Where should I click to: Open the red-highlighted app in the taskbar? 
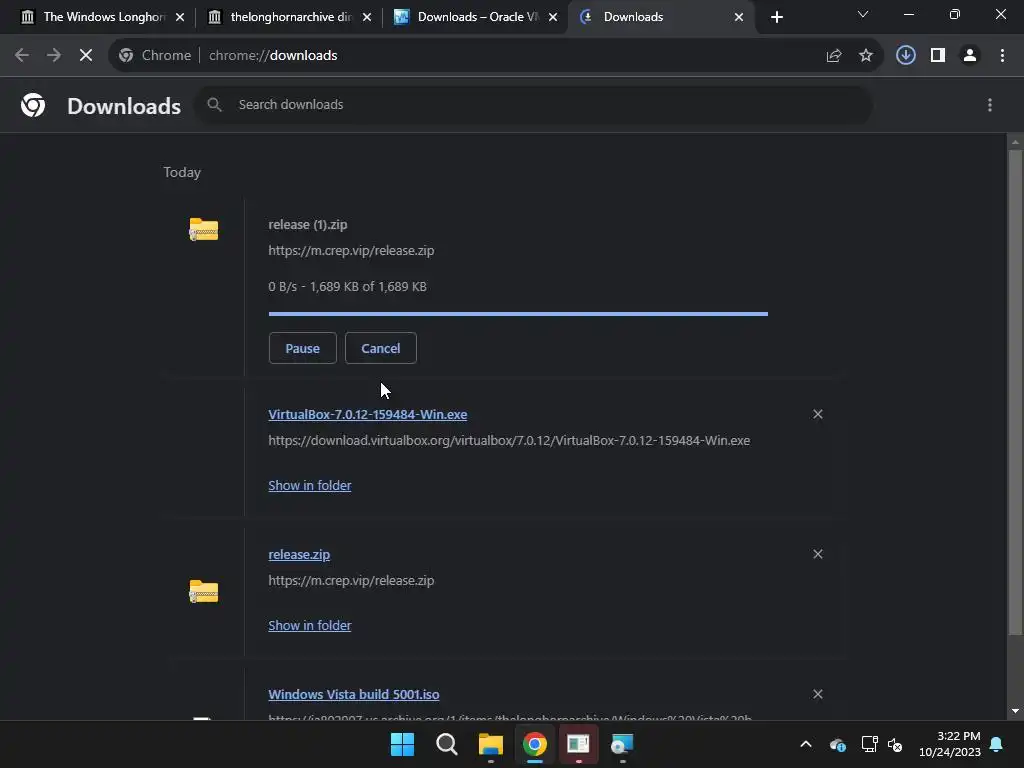(578, 744)
